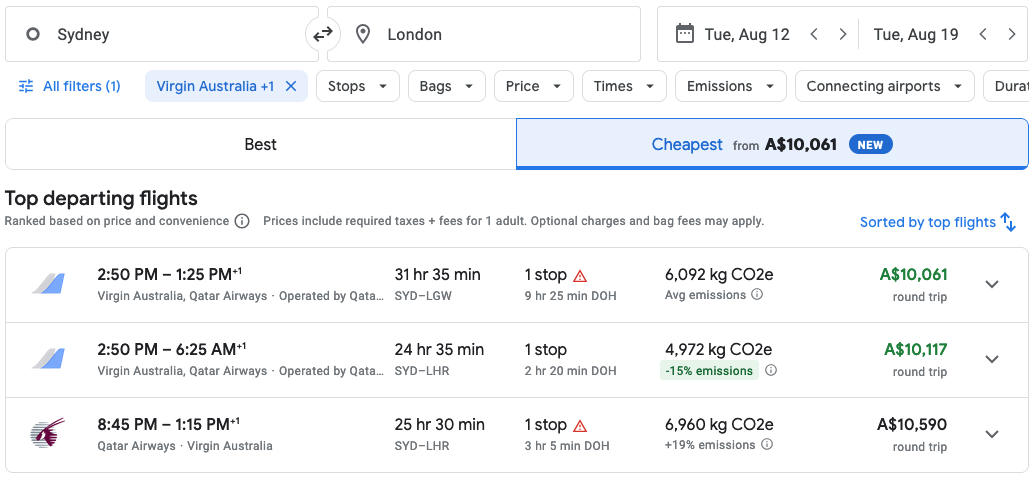The width and height of the screenshot is (1033, 483).
Task: Click the Sydney origin field
Action: 162,34
